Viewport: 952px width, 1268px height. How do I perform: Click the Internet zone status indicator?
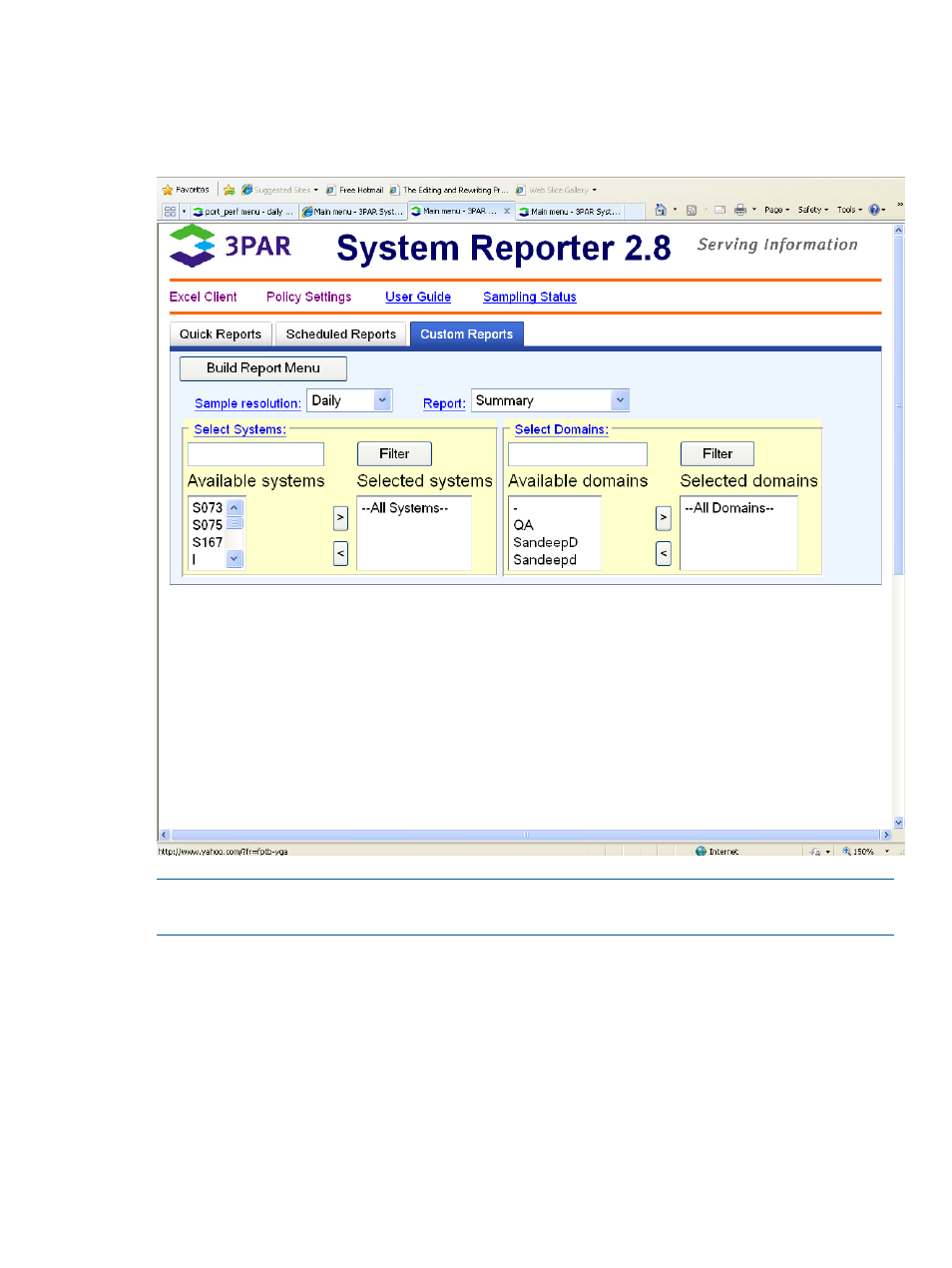pyautogui.click(x=717, y=852)
